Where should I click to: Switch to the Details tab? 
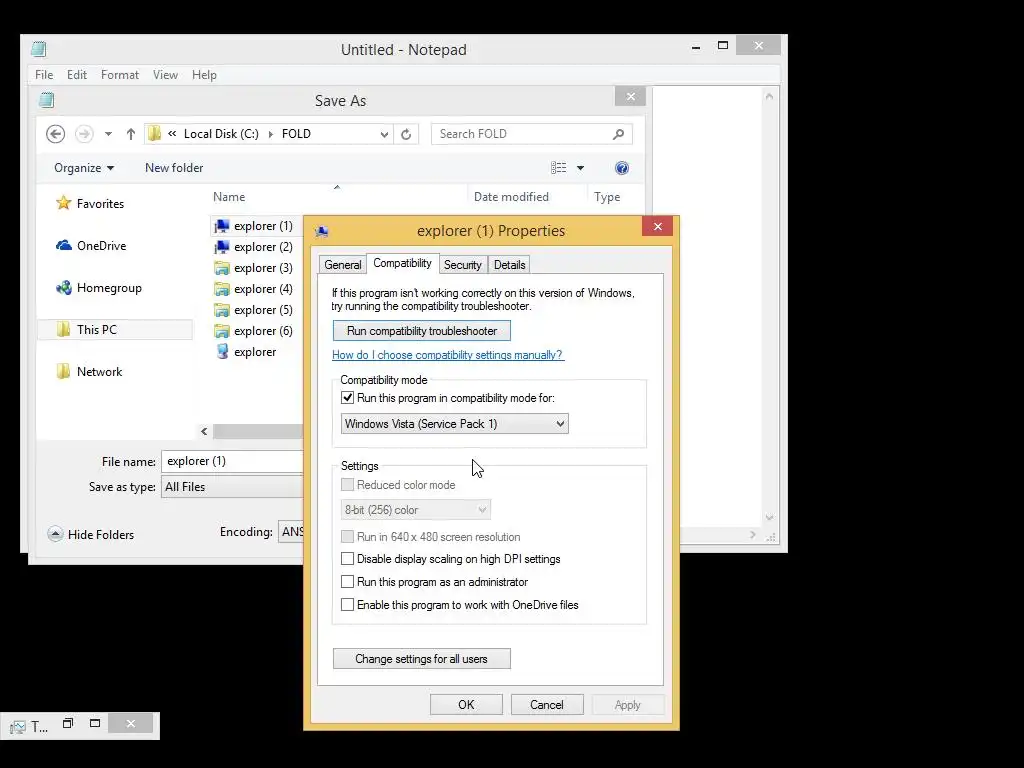509,264
